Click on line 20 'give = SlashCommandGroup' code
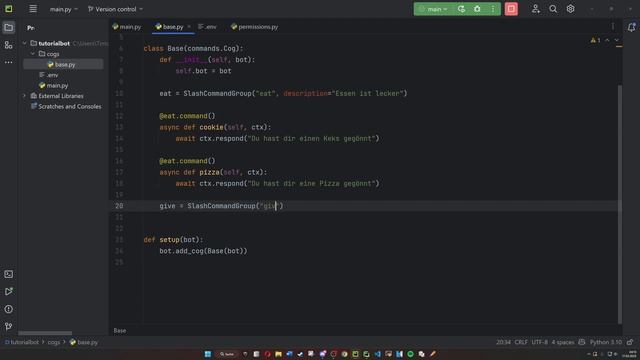Image resolution: width=640 pixels, height=360 pixels. [x=221, y=206]
